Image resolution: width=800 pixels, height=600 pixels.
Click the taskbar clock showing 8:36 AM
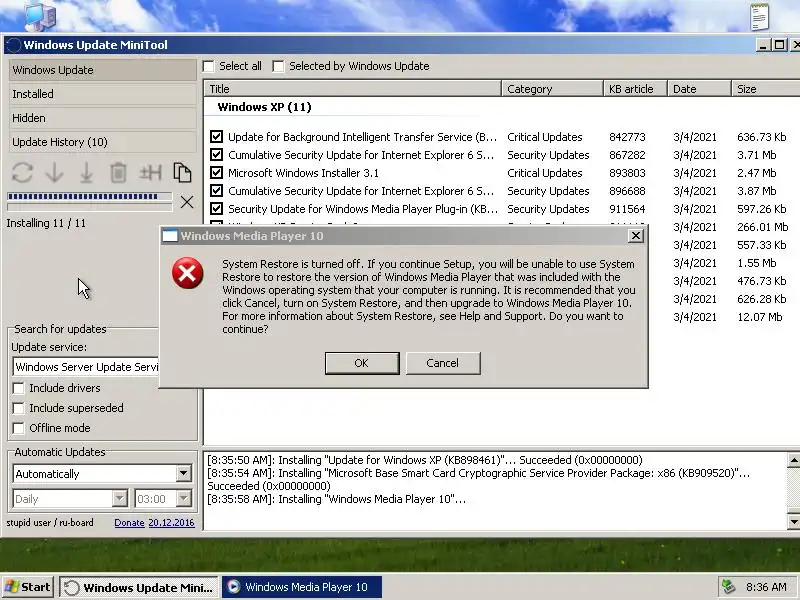[x=766, y=587]
